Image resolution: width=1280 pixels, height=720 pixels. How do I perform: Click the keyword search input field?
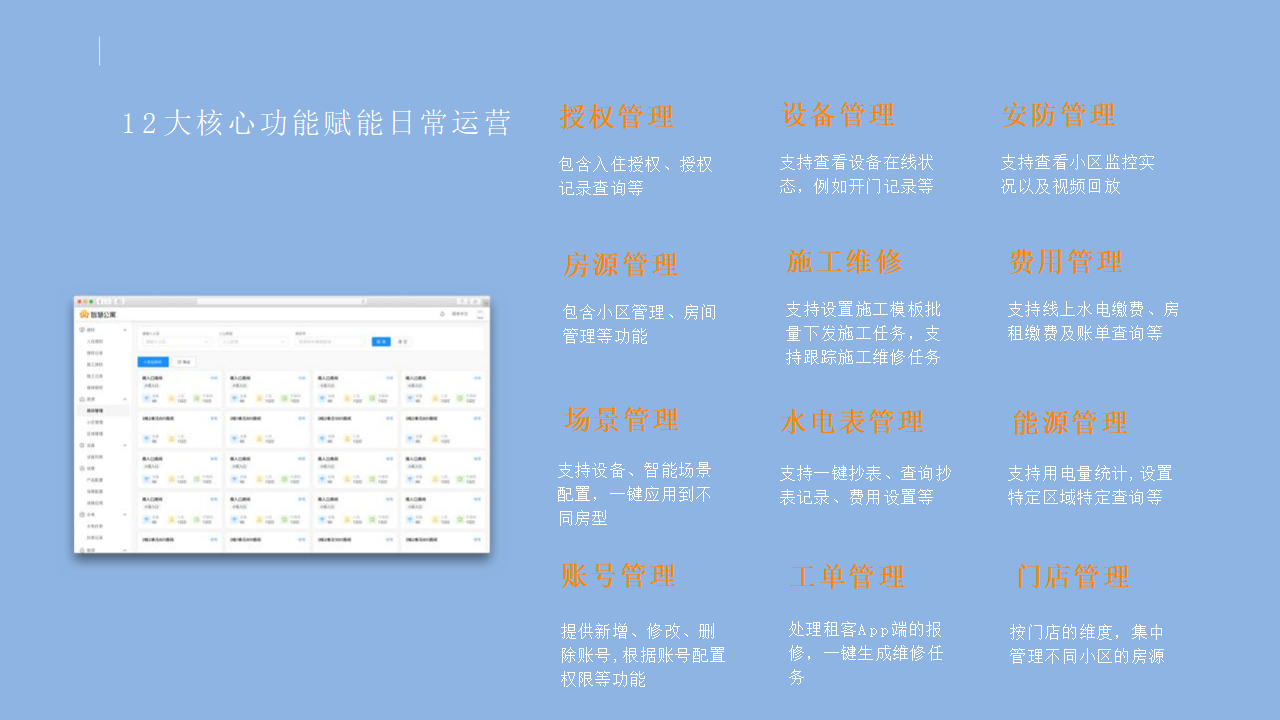click(329, 341)
